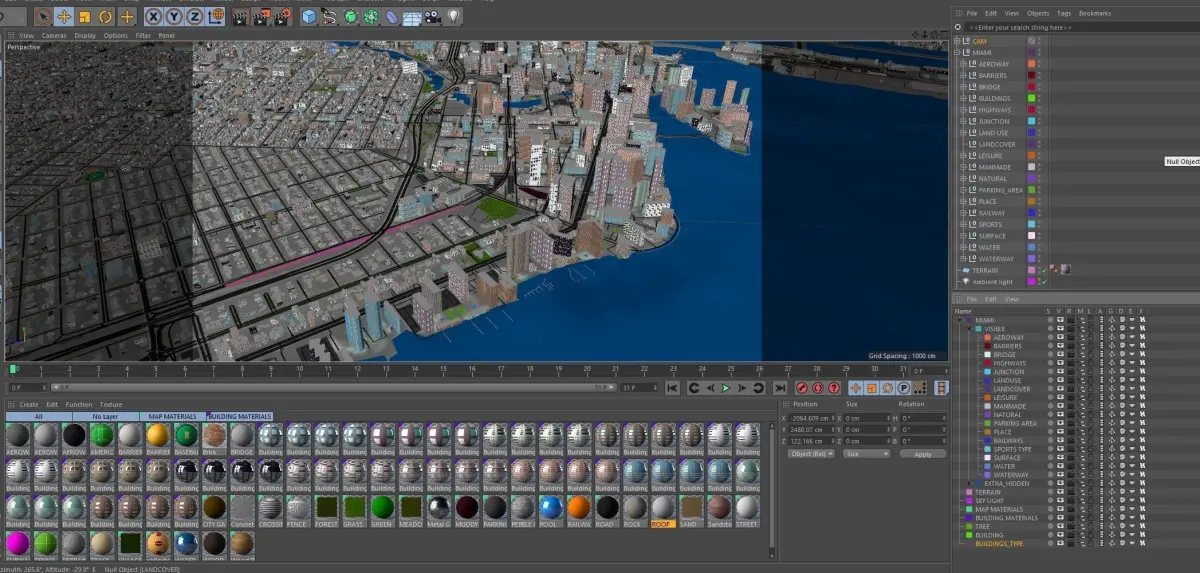Click the Cube primitive icon

coord(309,17)
